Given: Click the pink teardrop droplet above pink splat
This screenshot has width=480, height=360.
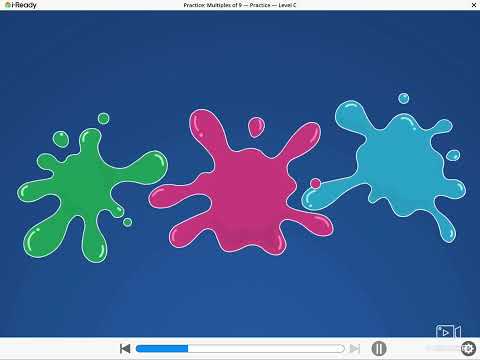Looking at the screenshot, I should pos(256,127).
